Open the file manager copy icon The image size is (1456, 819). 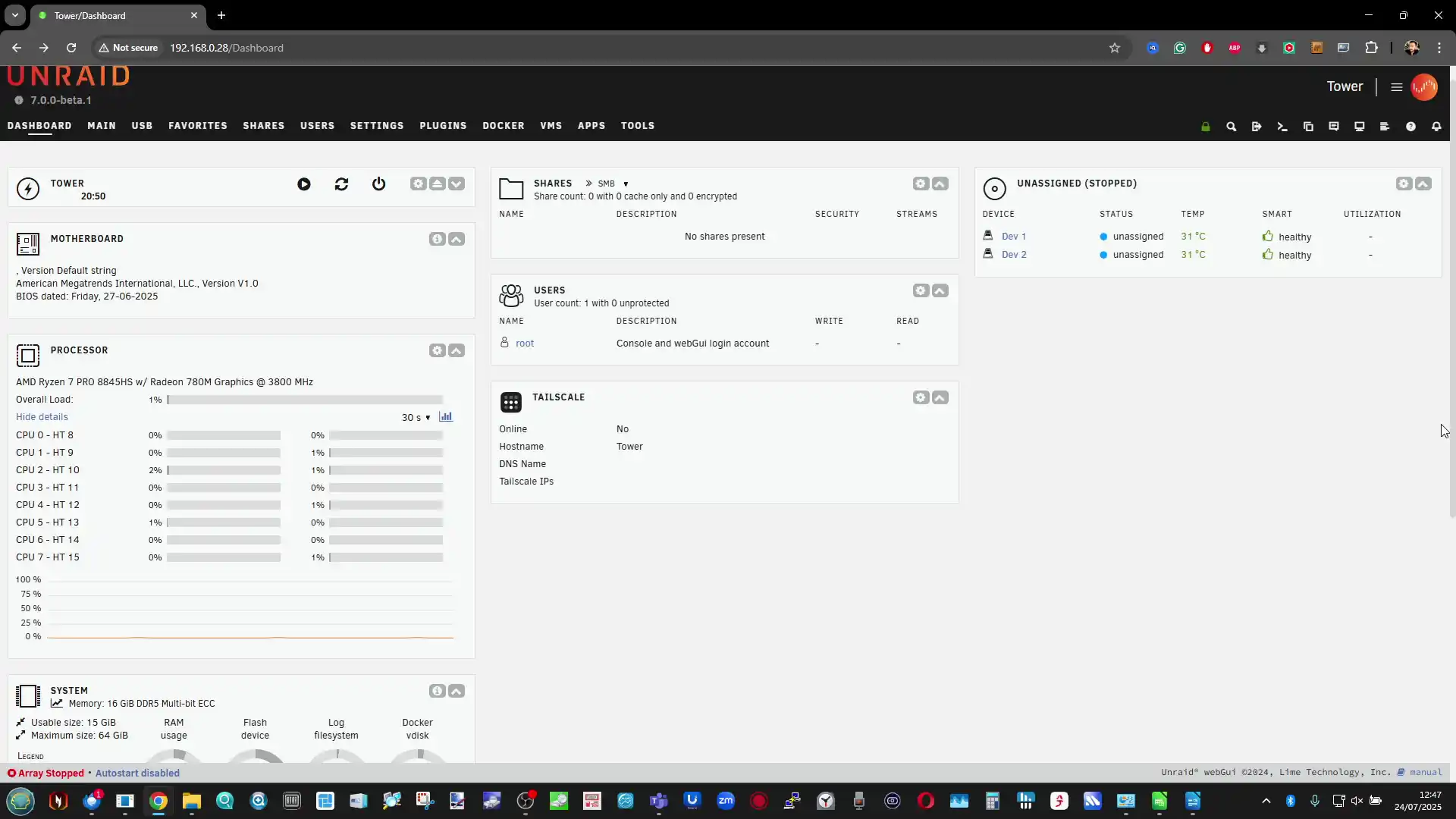coord(1308,127)
